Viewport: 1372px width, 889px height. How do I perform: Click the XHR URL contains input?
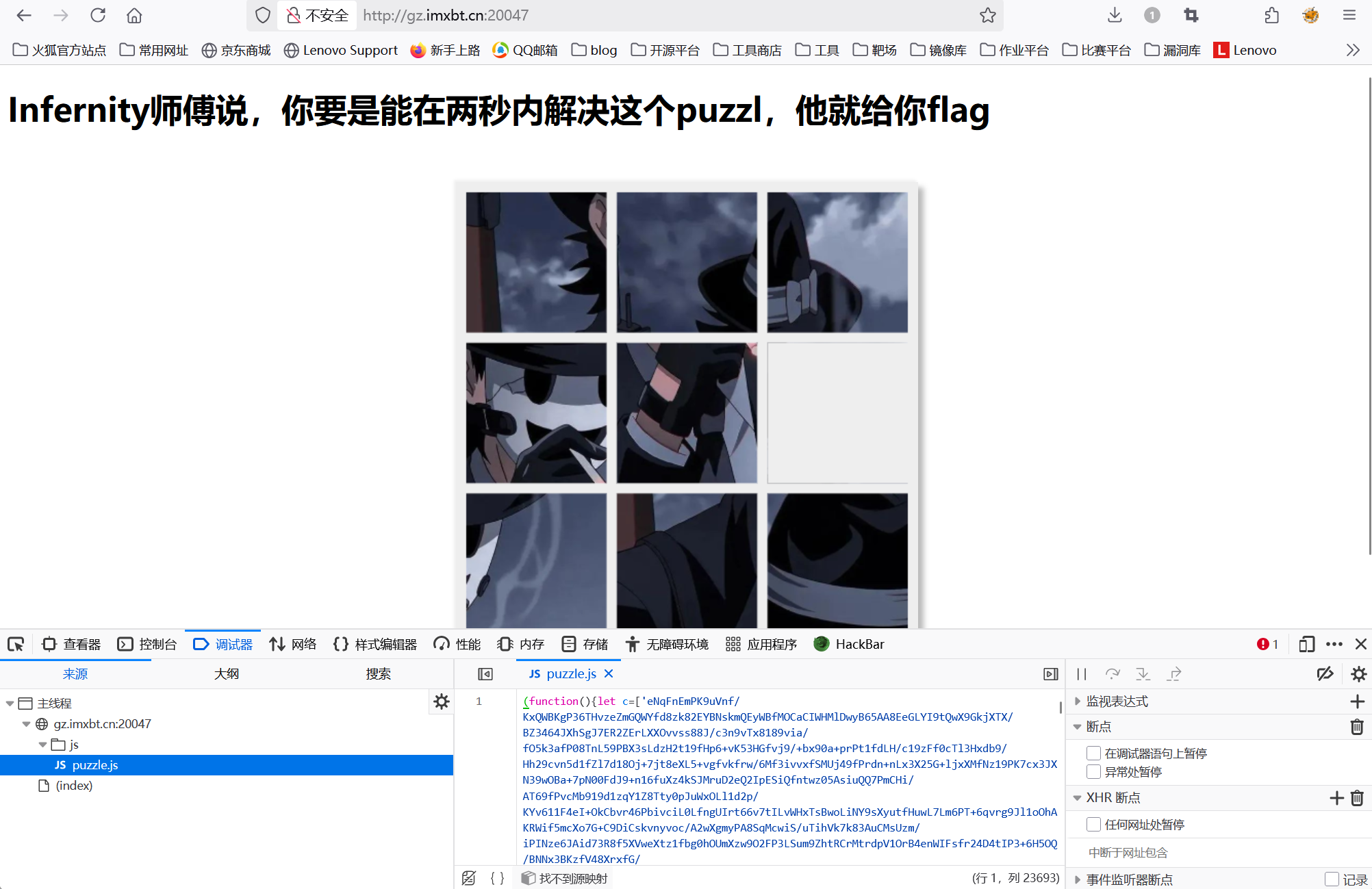pyautogui.click(x=1217, y=853)
